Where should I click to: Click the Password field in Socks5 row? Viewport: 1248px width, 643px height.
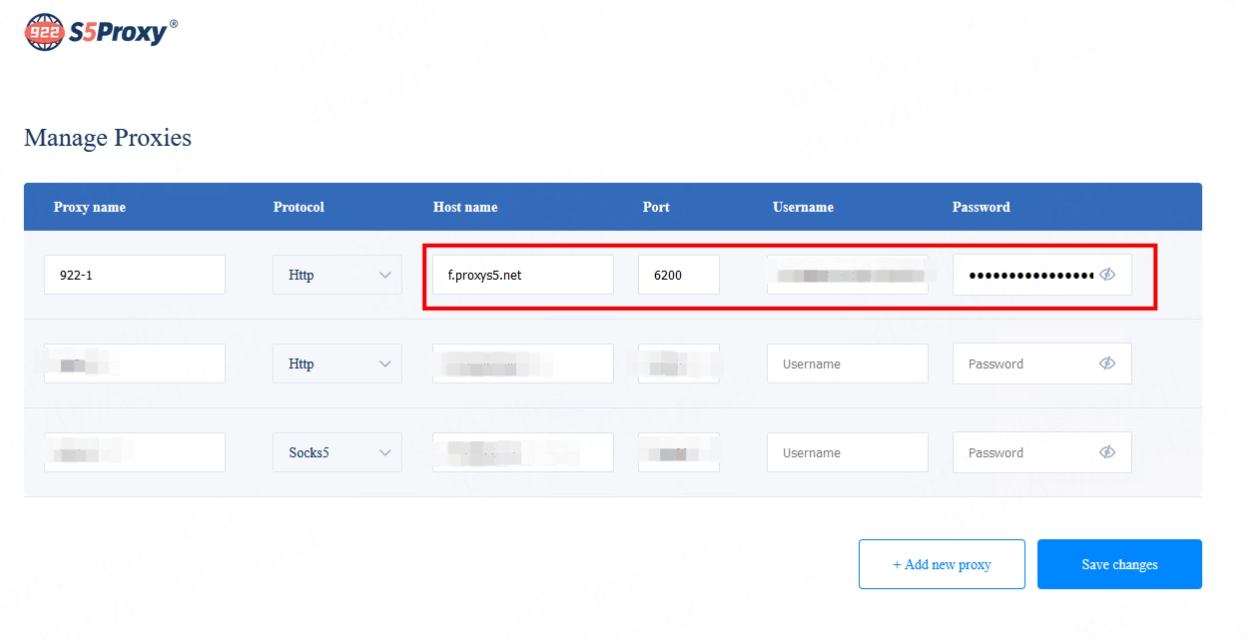tap(1025, 452)
